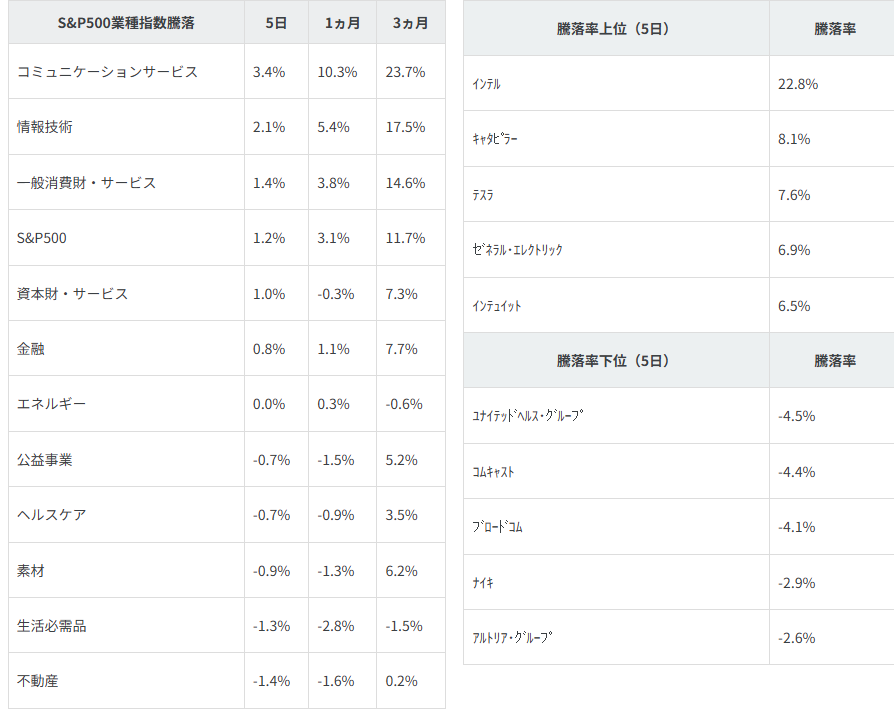The height and width of the screenshot is (724, 894).
Task: Click the 不動産 sector cell
Action: (x=38, y=681)
